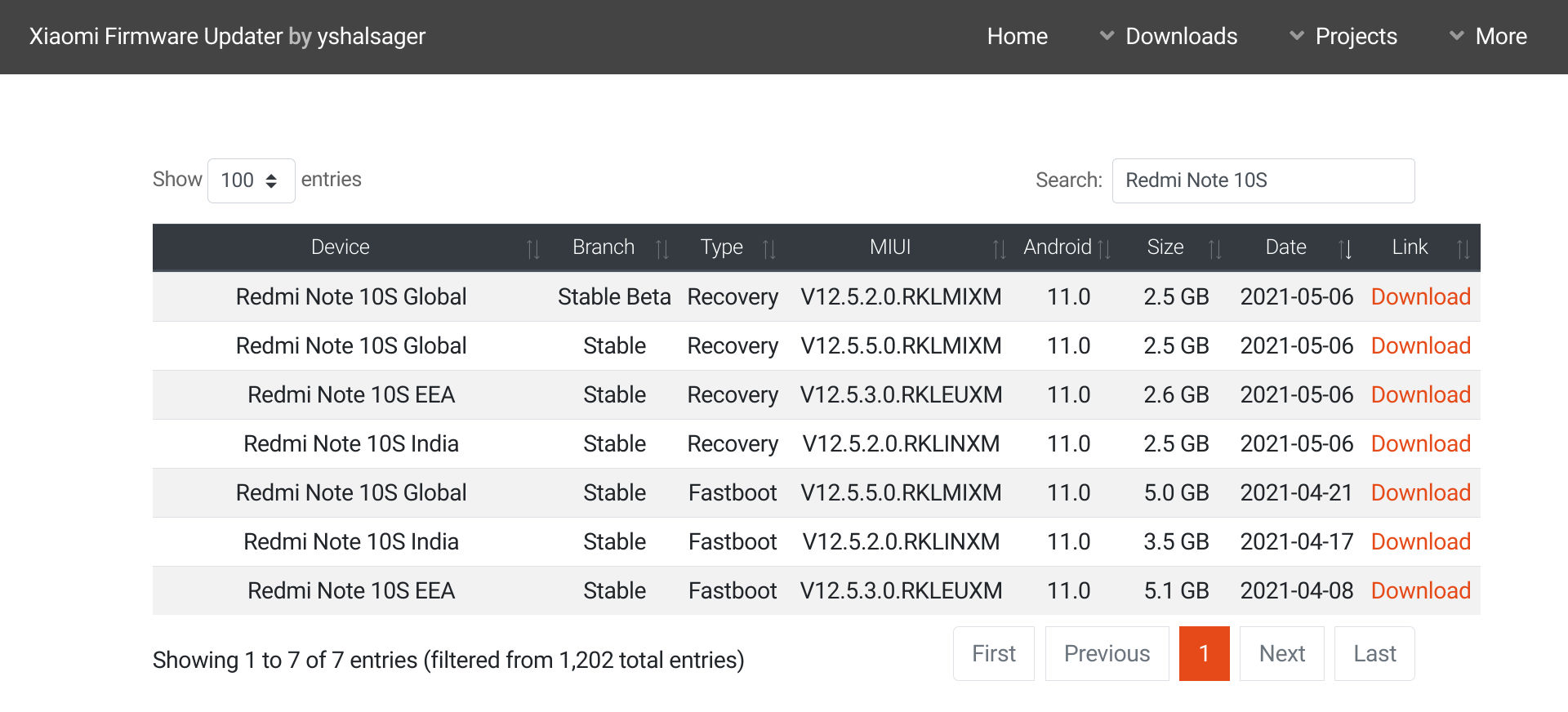Expand the Downloads menu
The image size is (1568, 712).
tap(1169, 37)
